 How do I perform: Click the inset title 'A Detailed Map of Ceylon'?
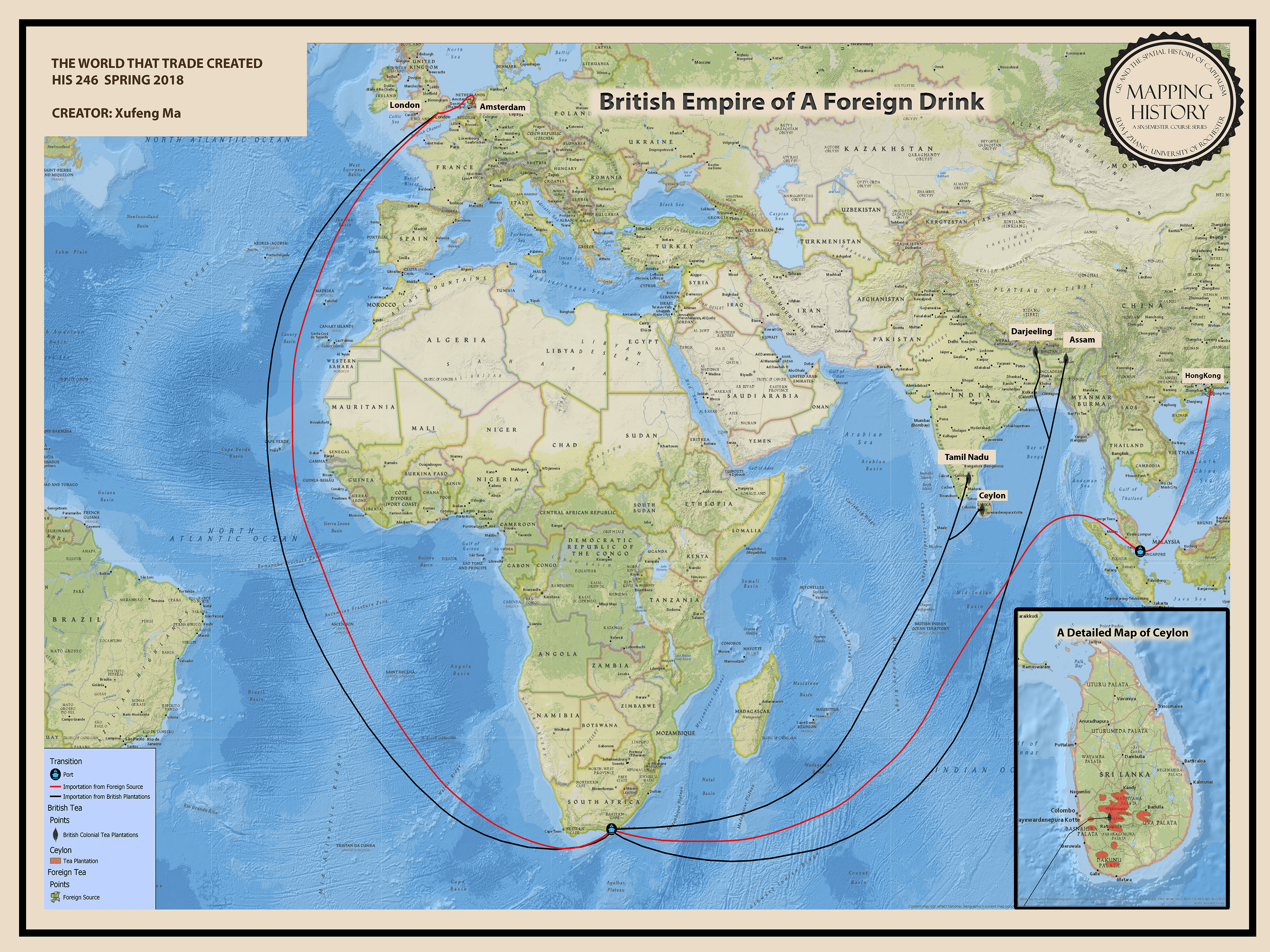pos(1123,632)
